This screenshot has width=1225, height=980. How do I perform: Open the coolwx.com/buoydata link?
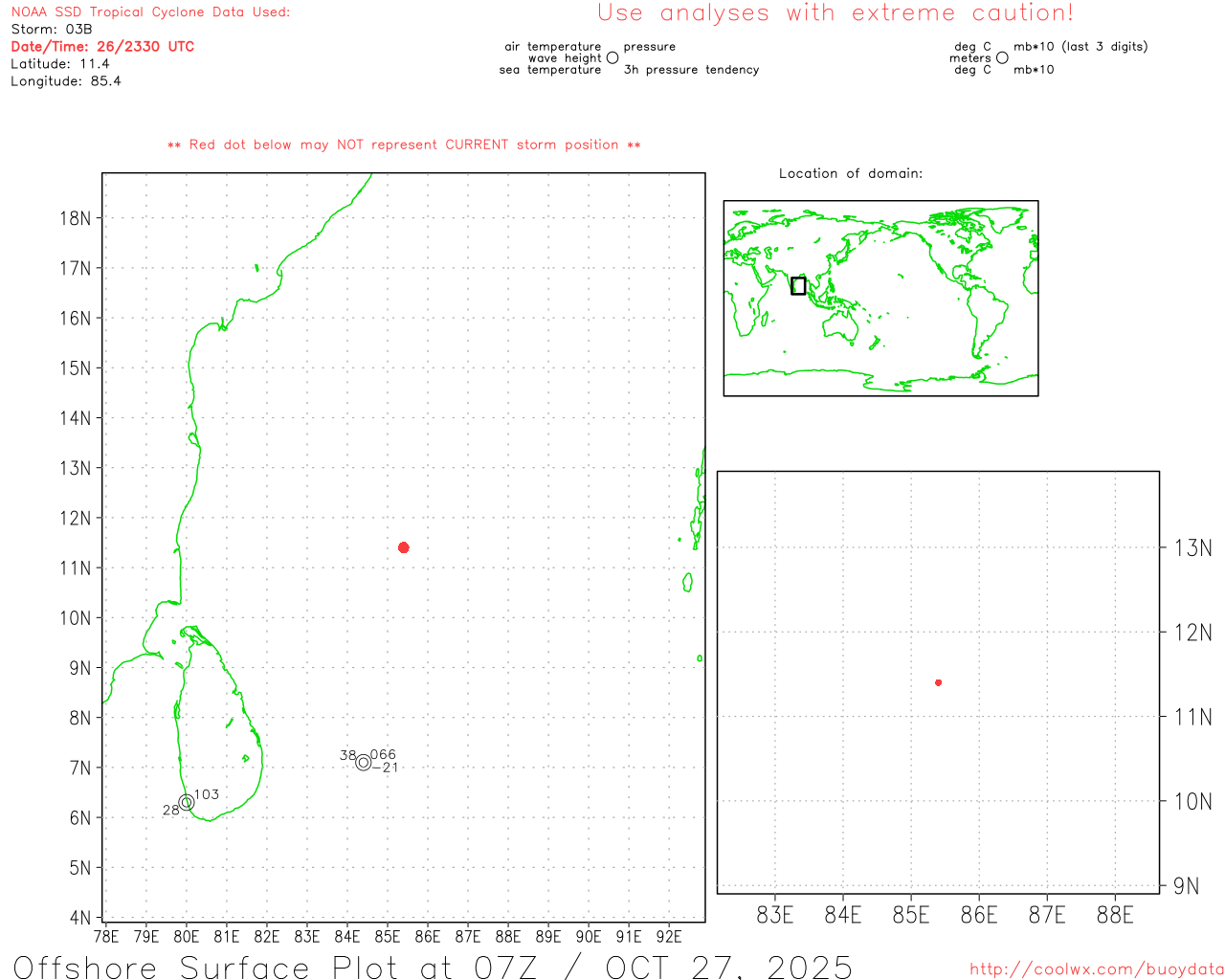[x=1097, y=969]
